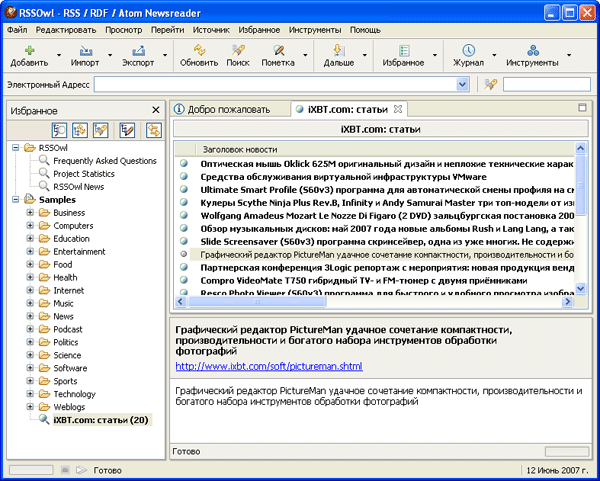Click the Экспорт toolbar icon

pos(138,51)
